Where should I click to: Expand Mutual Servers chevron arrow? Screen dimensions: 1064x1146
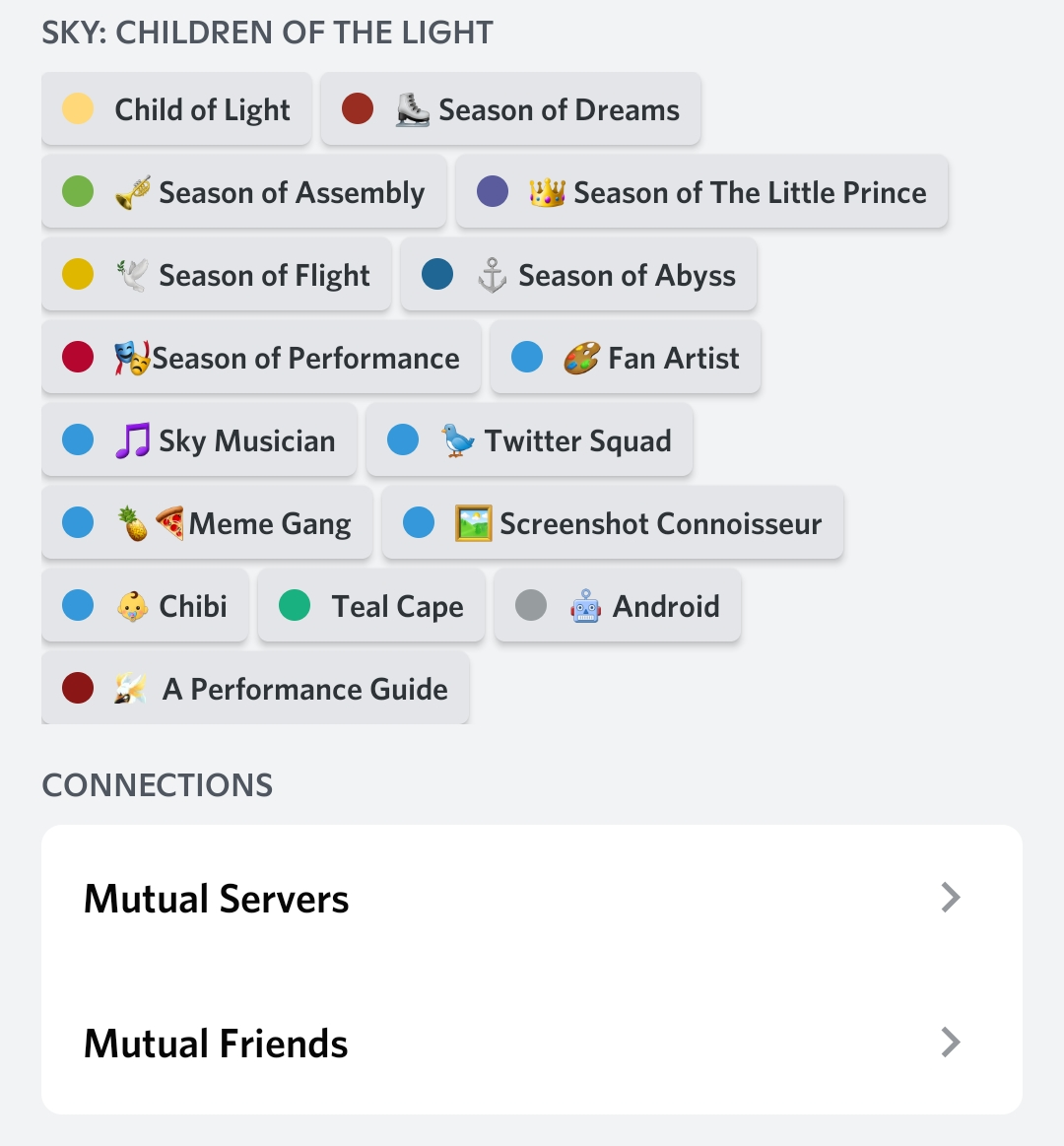pos(950,898)
